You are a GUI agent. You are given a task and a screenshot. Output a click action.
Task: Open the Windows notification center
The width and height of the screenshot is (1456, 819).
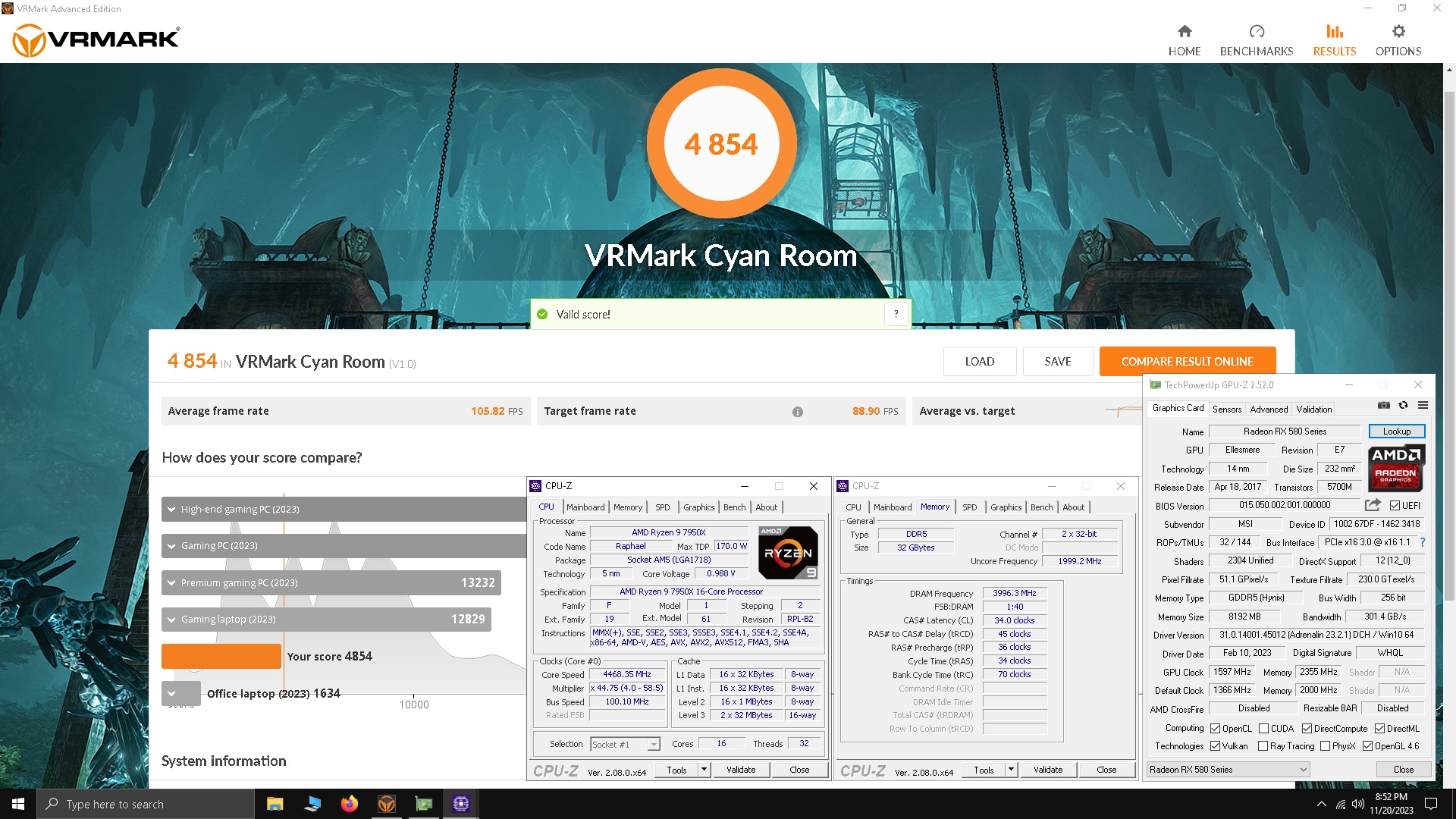coord(1431,804)
